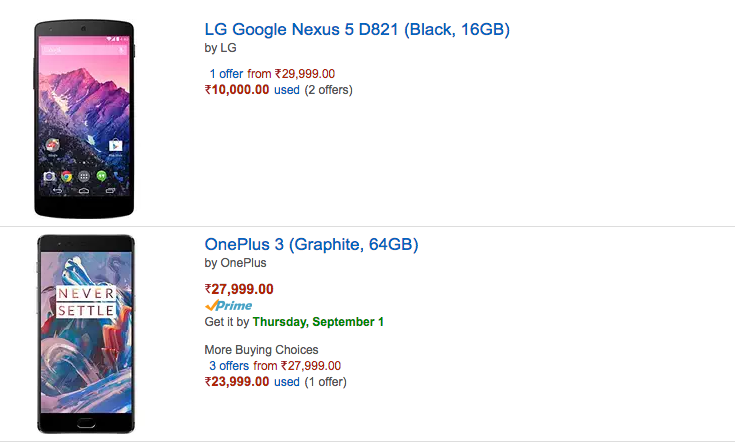Click the '1 offer' link for Nexus 5
The image size is (735, 444).
tap(226, 74)
